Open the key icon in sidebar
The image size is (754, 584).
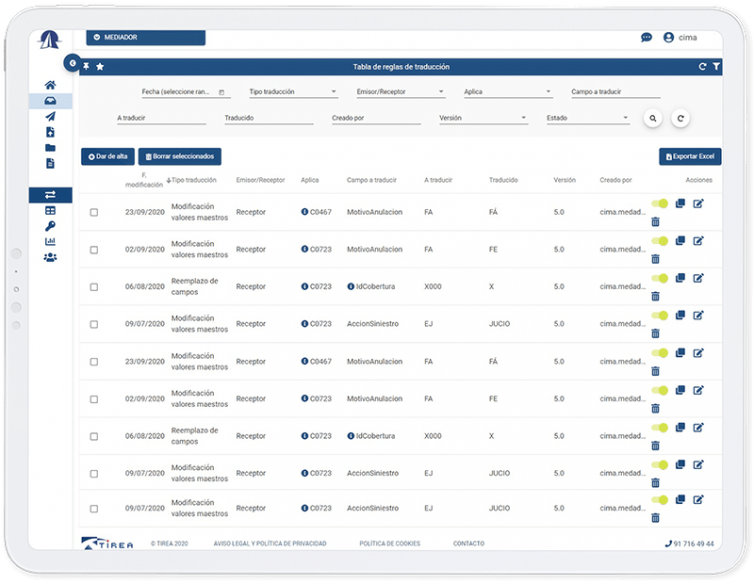tap(50, 226)
